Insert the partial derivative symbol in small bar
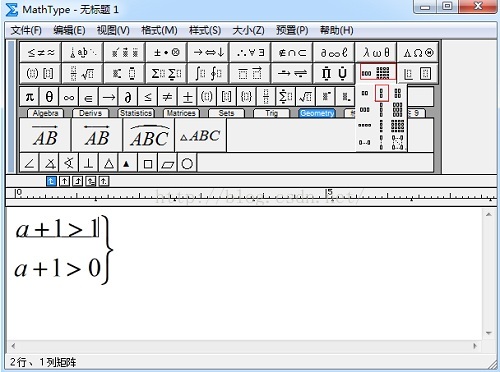This screenshot has width=500, height=372. [x=128, y=97]
